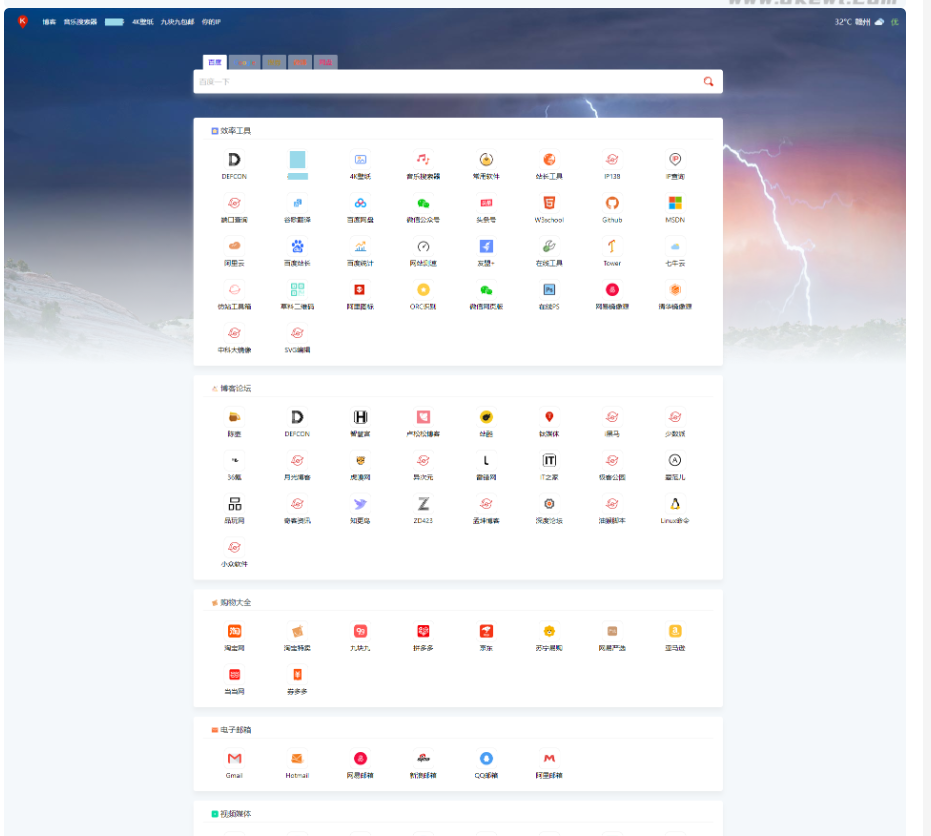
Task: Open the IT之家 icon
Action: coord(549,460)
